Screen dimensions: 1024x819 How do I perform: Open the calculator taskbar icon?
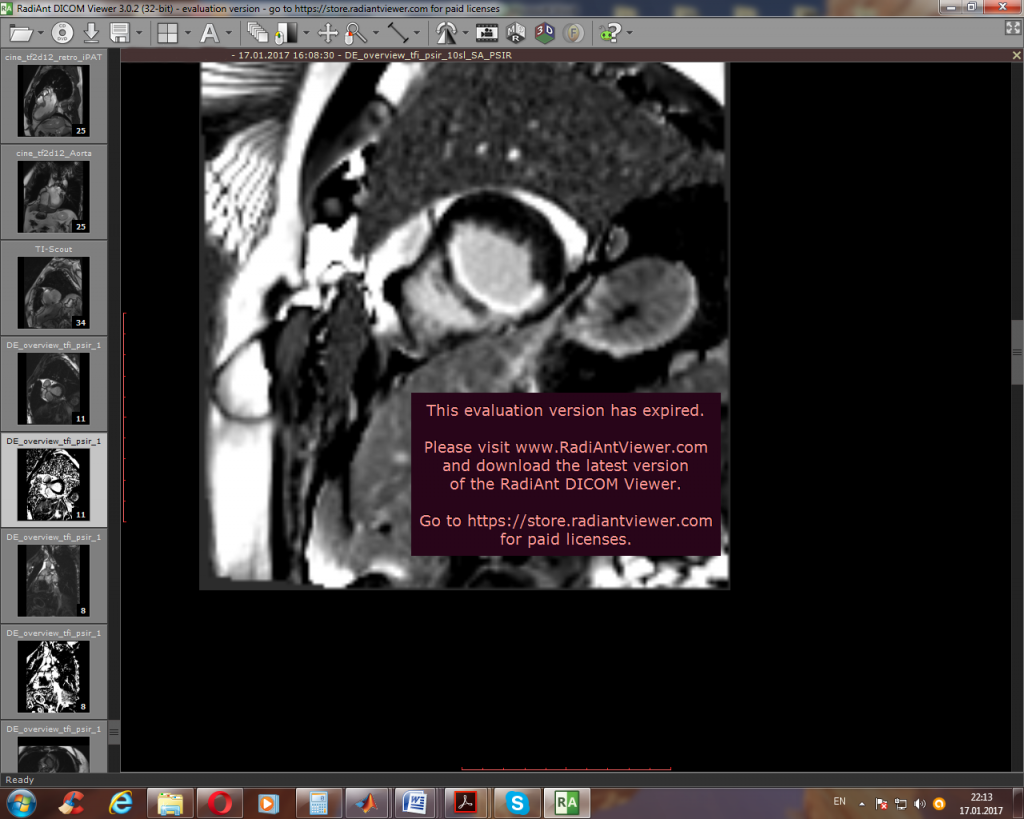point(319,803)
